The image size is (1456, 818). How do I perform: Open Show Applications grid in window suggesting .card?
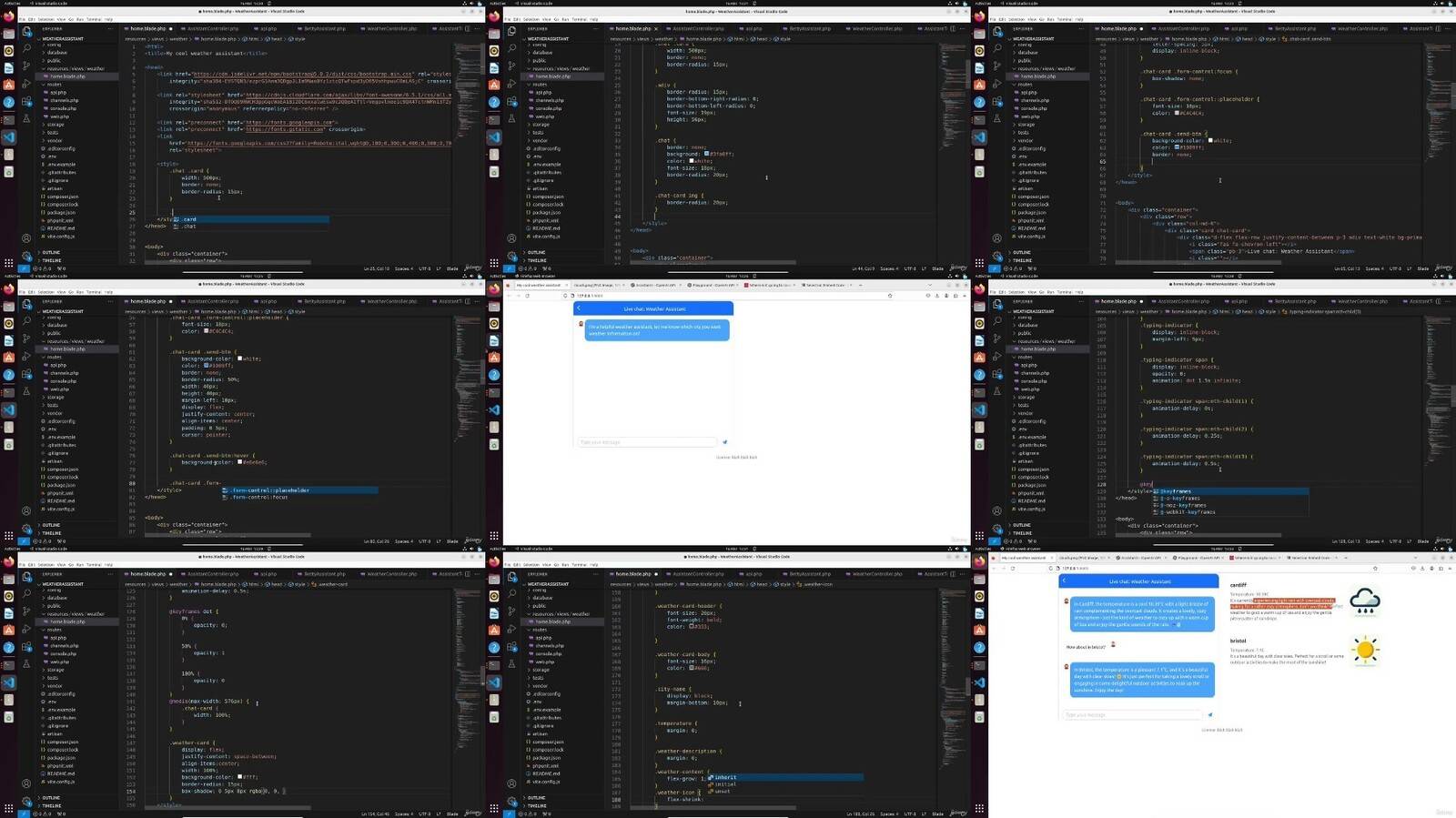pos(8,262)
